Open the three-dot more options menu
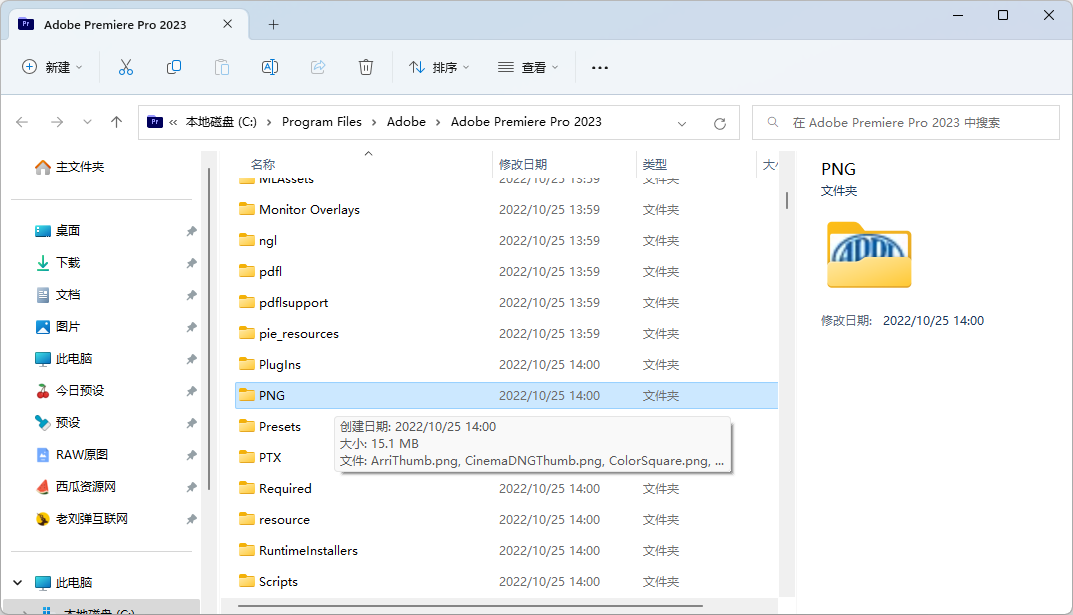 click(x=600, y=68)
